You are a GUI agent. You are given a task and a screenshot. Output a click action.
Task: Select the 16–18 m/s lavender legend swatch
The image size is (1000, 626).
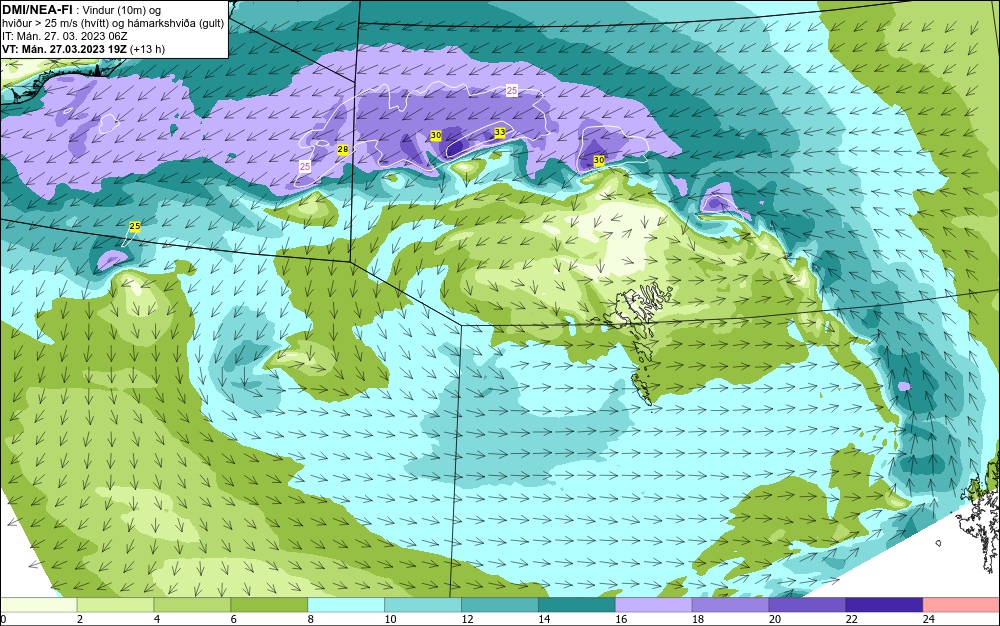click(653, 604)
